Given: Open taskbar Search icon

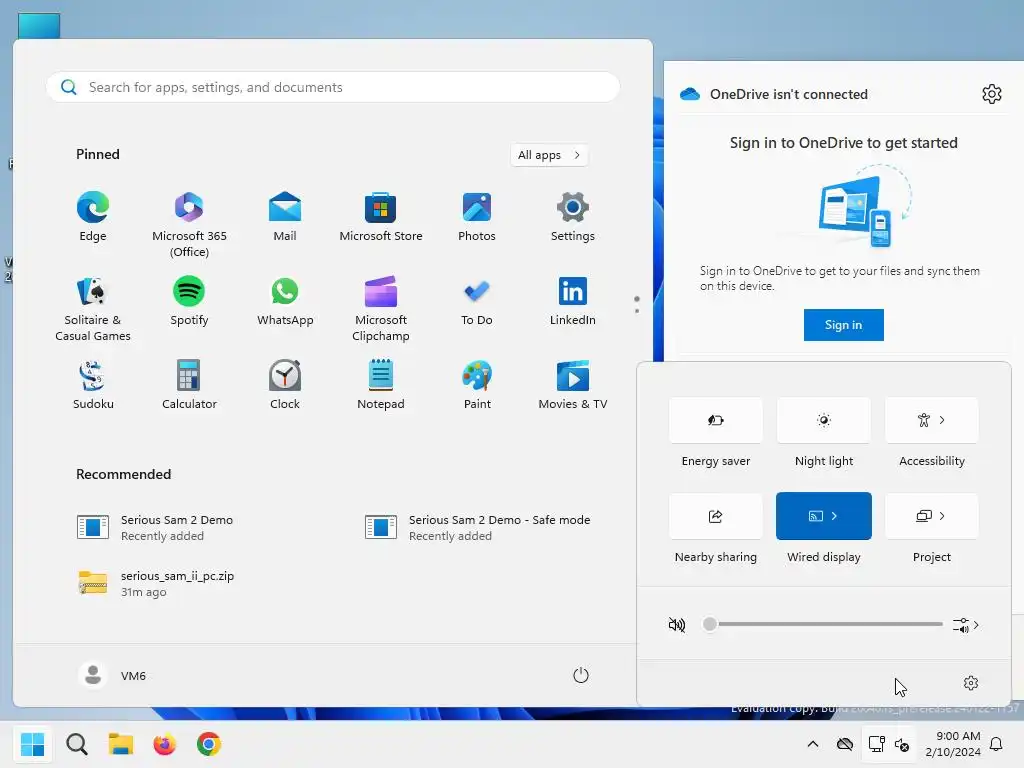Looking at the screenshot, I should (77, 744).
